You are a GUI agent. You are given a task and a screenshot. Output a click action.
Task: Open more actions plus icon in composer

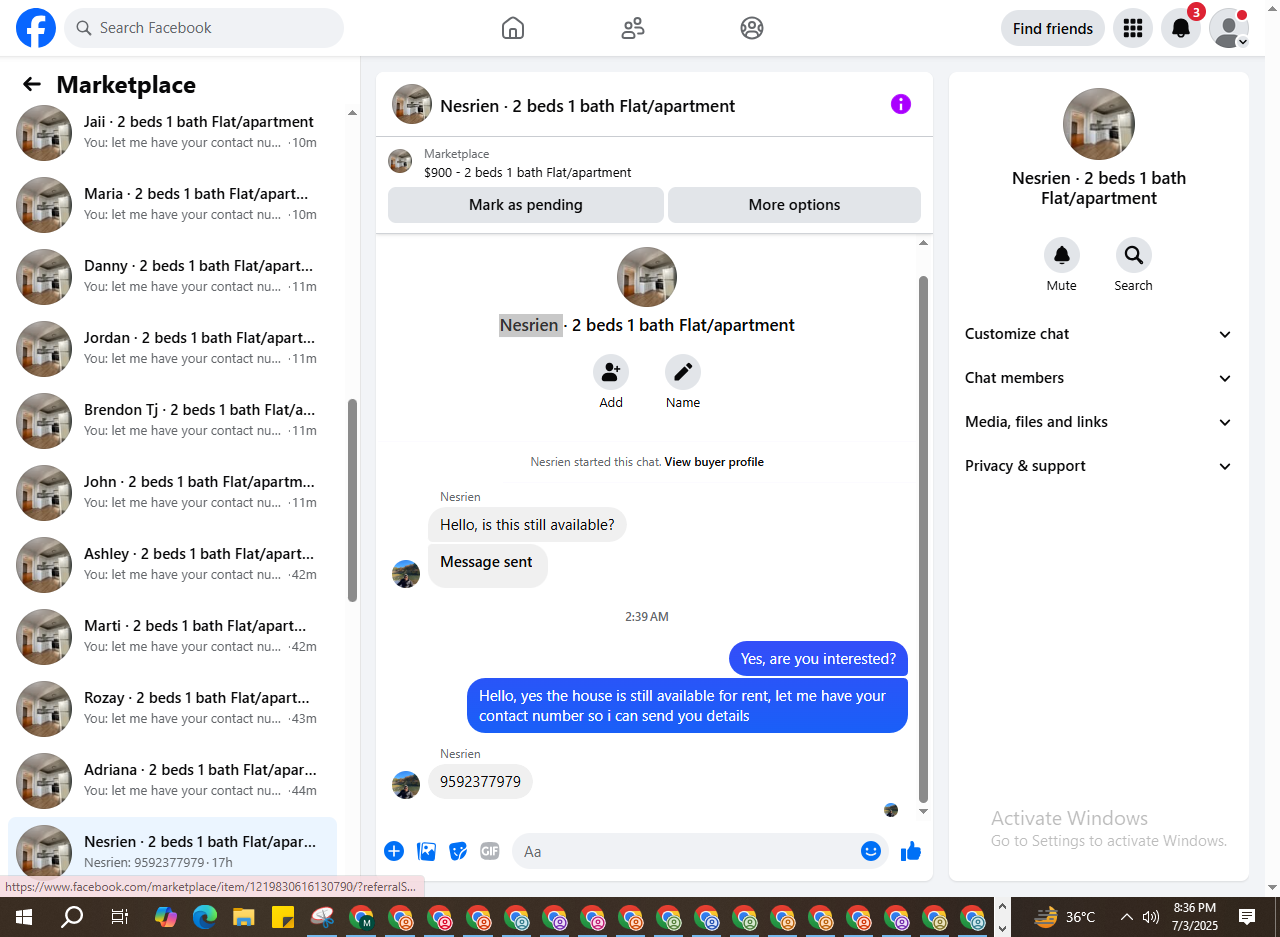coord(394,851)
